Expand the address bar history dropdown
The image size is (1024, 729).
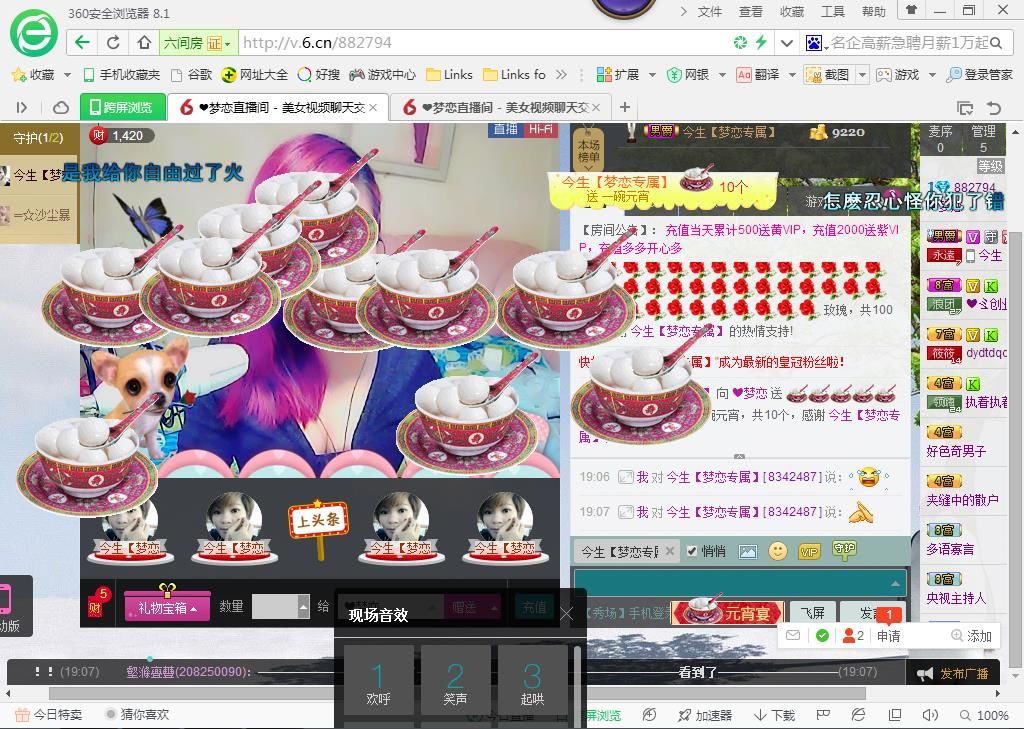(x=787, y=43)
